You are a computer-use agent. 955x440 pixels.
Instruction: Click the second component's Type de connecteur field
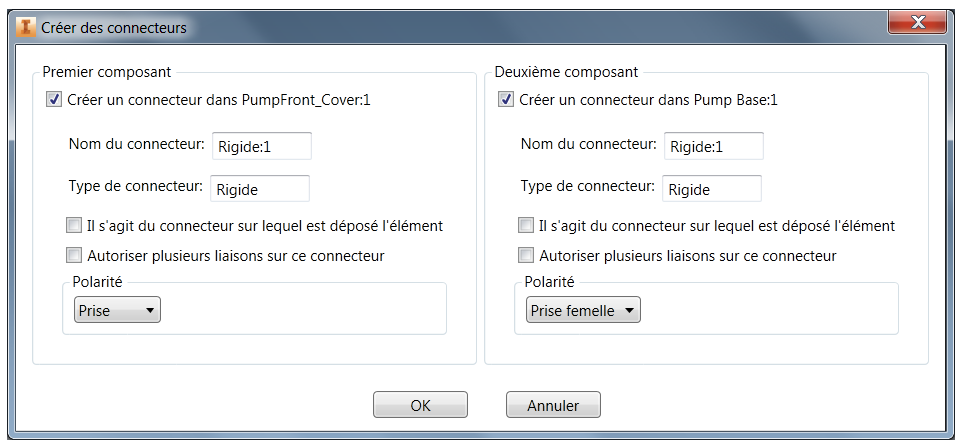click(711, 188)
